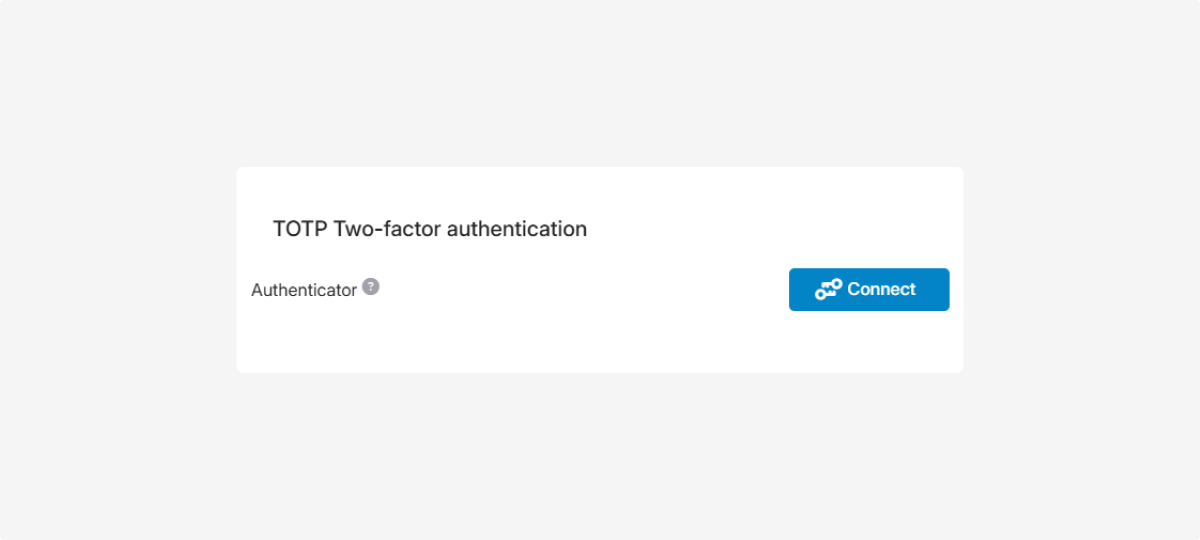The height and width of the screenshot is (540, 1200).
Task: Activate the Authenticator row's Connect control
Action: pos(868,290)
